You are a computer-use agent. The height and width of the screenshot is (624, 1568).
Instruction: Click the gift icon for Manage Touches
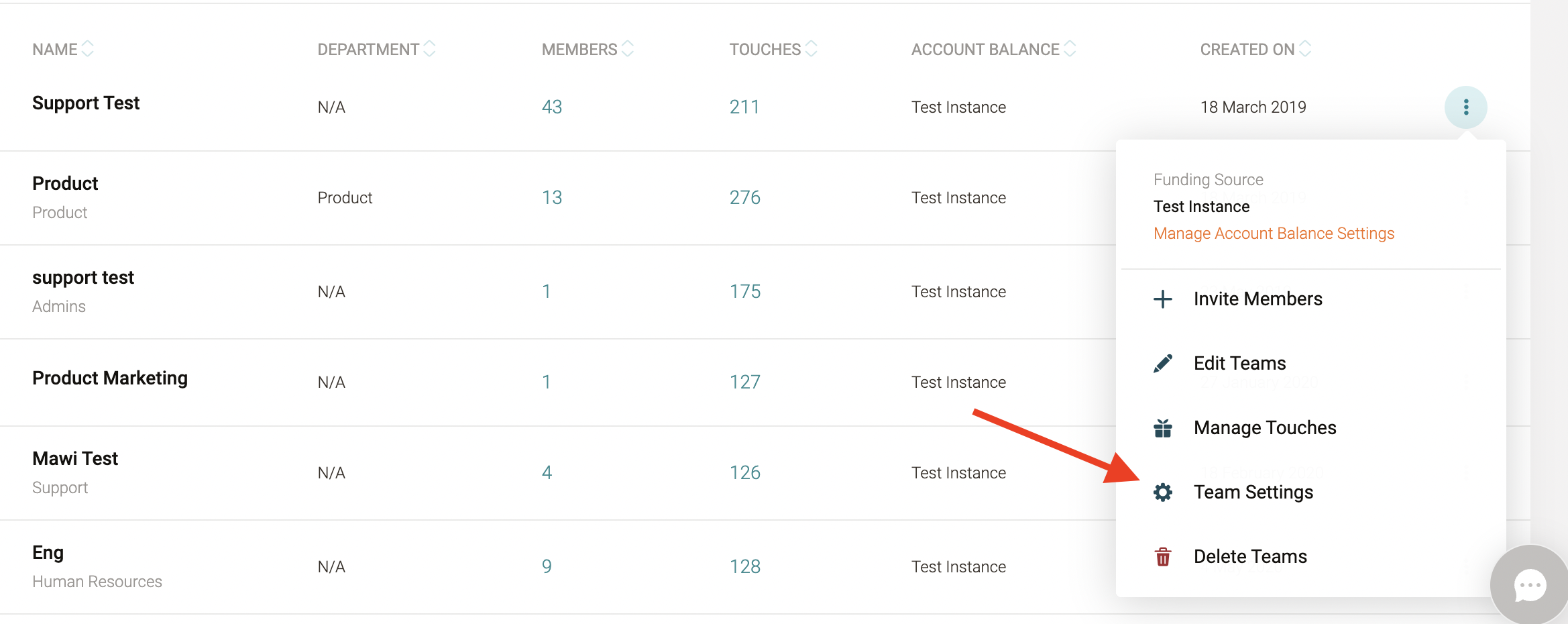tap(1162, 428)
